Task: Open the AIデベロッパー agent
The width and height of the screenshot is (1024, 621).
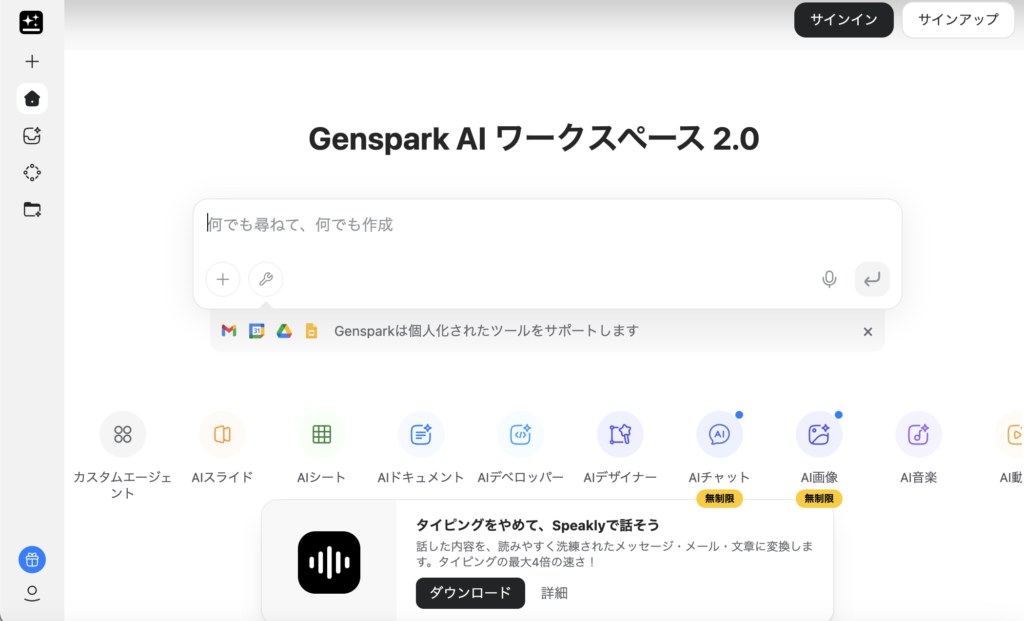Action: pos(520,434)
